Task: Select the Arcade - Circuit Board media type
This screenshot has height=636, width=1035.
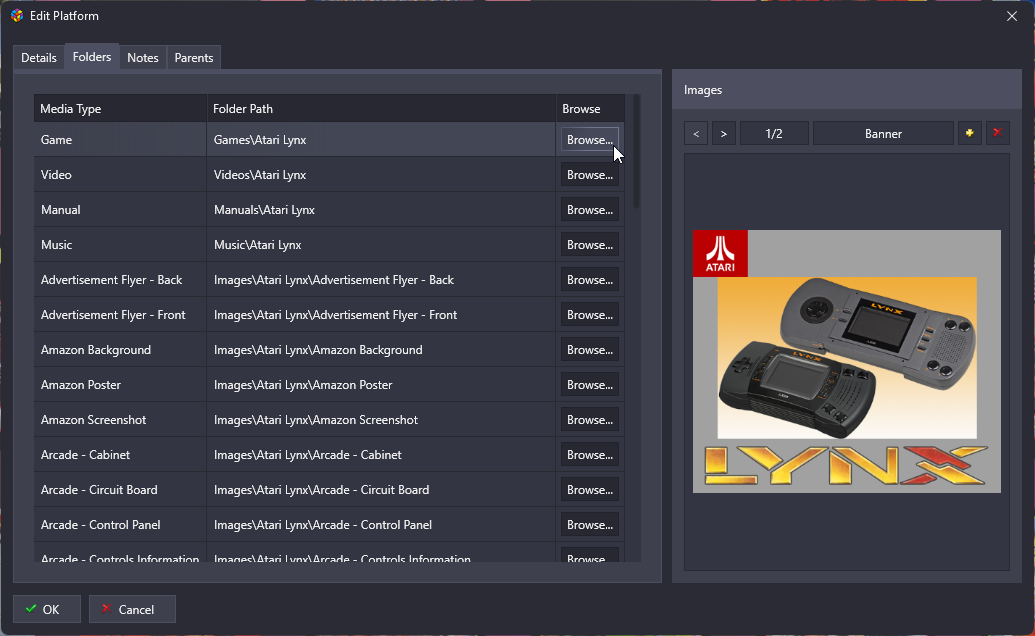Action: [x=120, y=490]
